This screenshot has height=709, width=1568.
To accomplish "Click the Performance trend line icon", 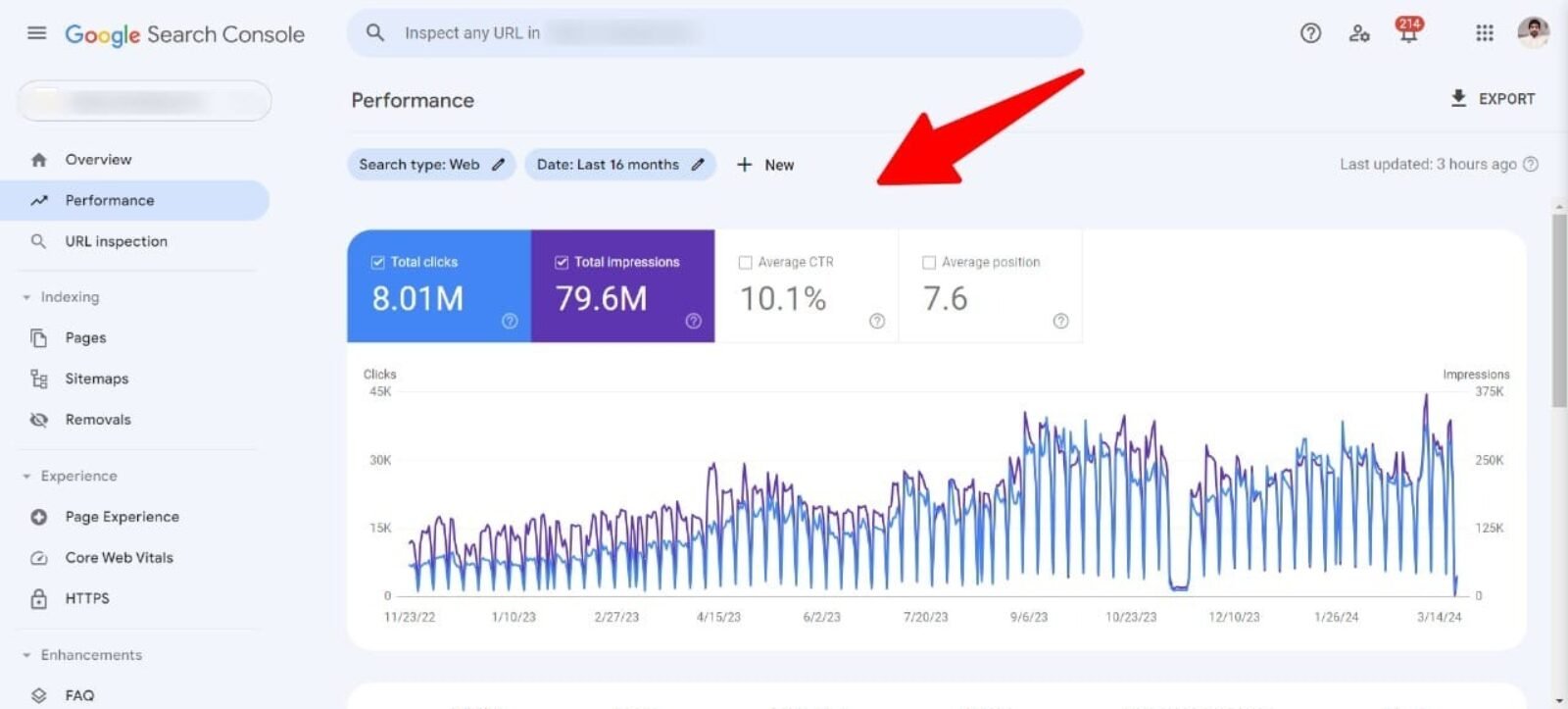I will (39, 201).
